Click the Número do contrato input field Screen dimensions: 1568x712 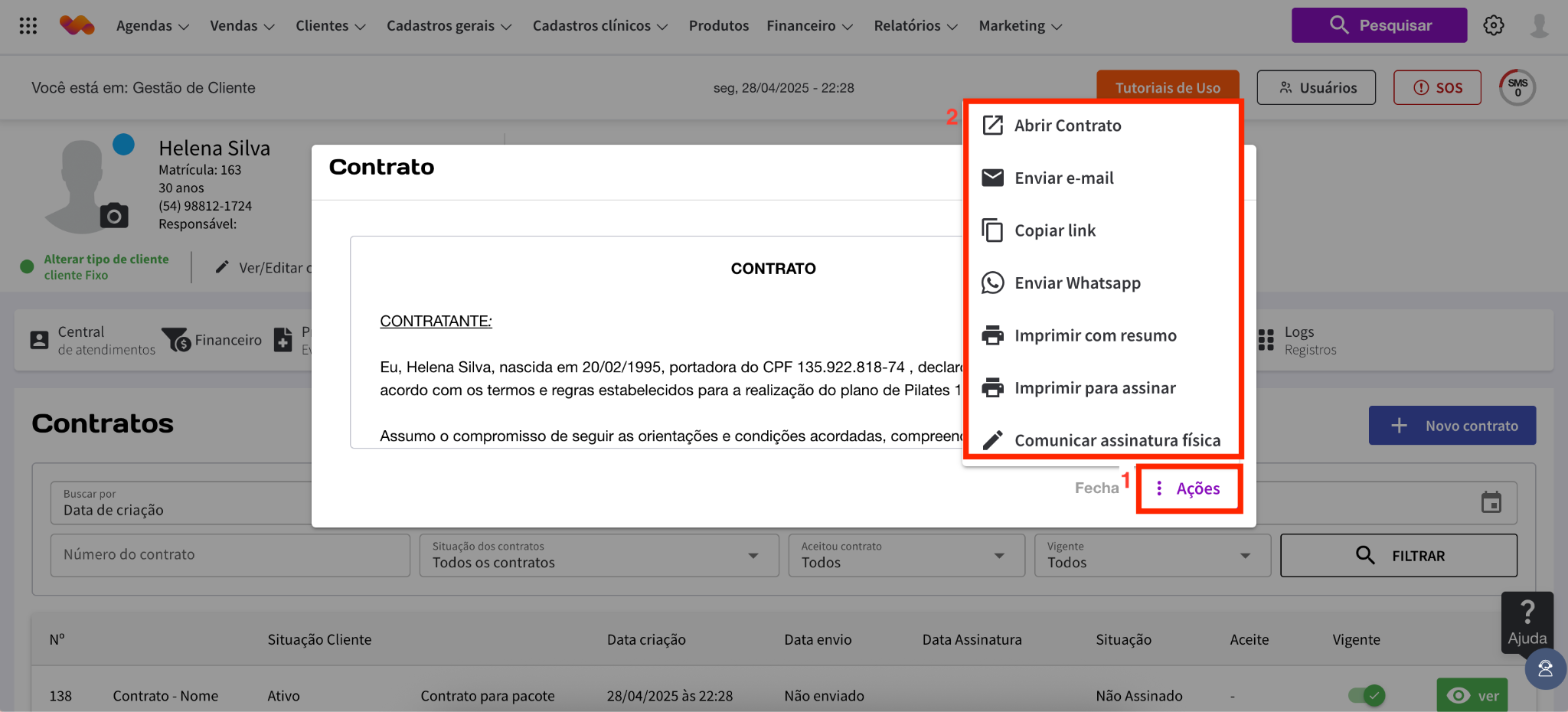click(x=230, y=555)
